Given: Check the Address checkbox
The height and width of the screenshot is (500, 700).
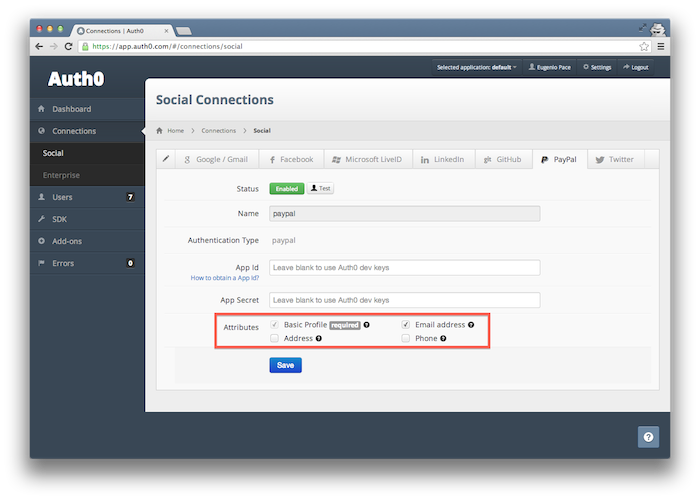Looking at the screenshot, I should 274,338.
